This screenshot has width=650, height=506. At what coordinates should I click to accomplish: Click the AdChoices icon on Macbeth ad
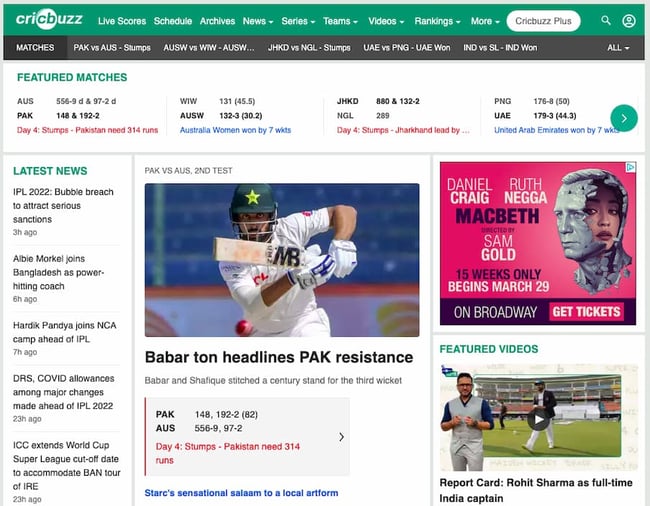pos(631,167)
